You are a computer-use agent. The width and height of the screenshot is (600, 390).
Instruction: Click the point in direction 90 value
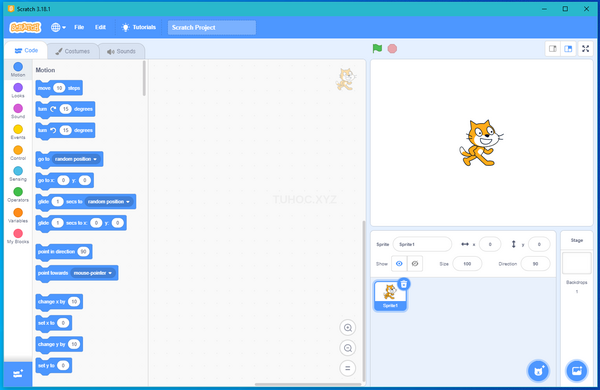pos(83,251)
